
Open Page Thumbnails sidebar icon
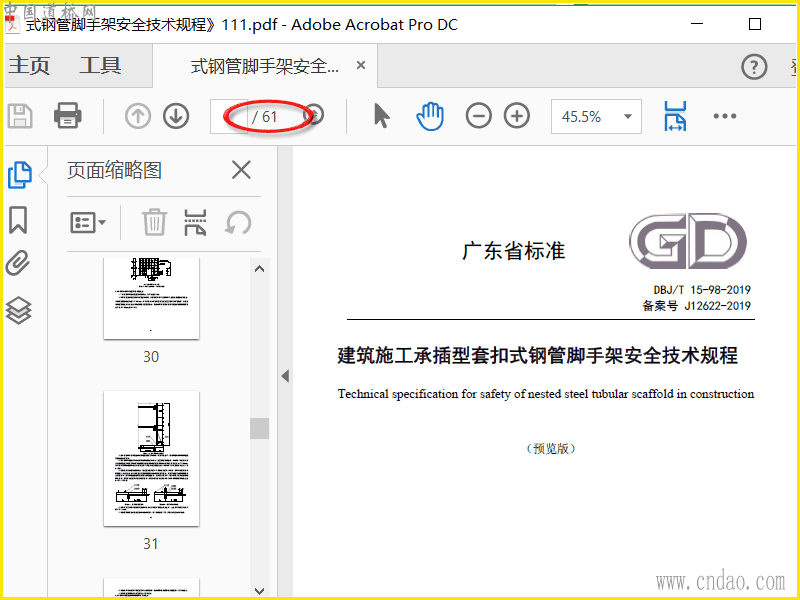[19, 175]
